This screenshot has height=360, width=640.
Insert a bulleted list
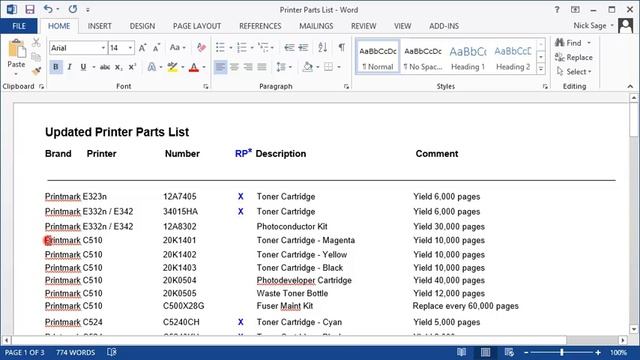220,48
